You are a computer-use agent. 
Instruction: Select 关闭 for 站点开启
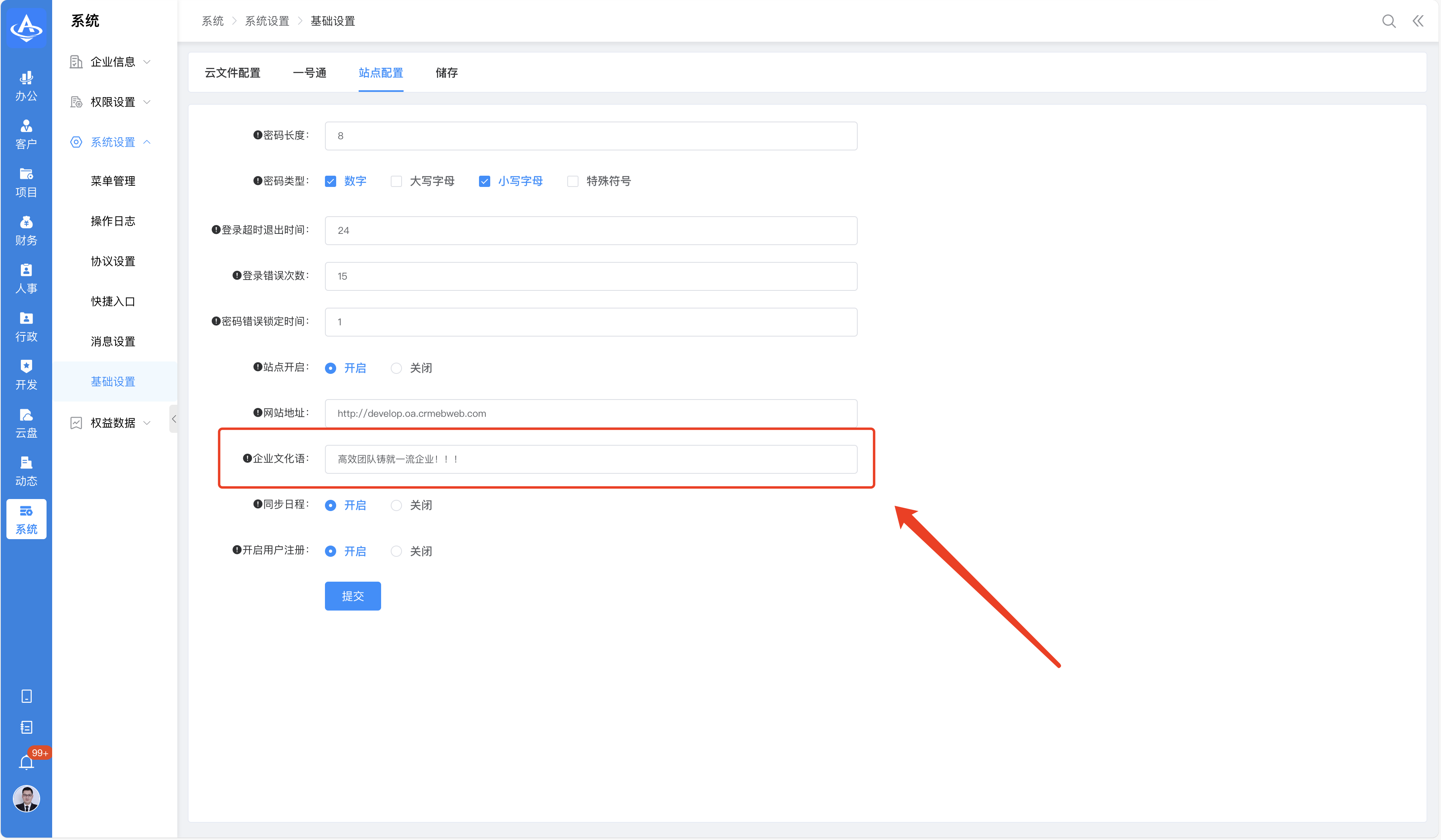coord(396,368)
